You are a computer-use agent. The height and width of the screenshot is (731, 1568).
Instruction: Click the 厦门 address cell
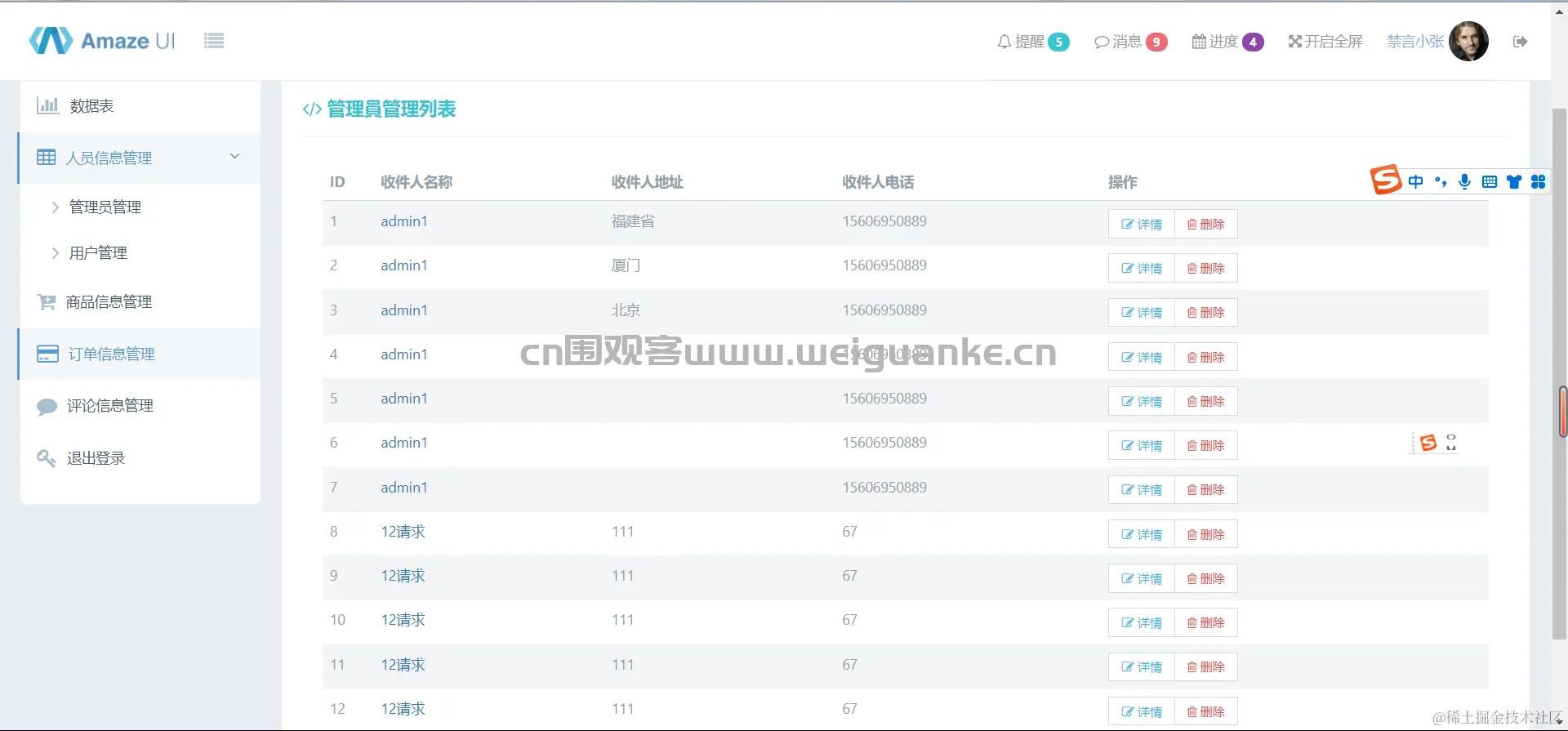tap(626, 265)
